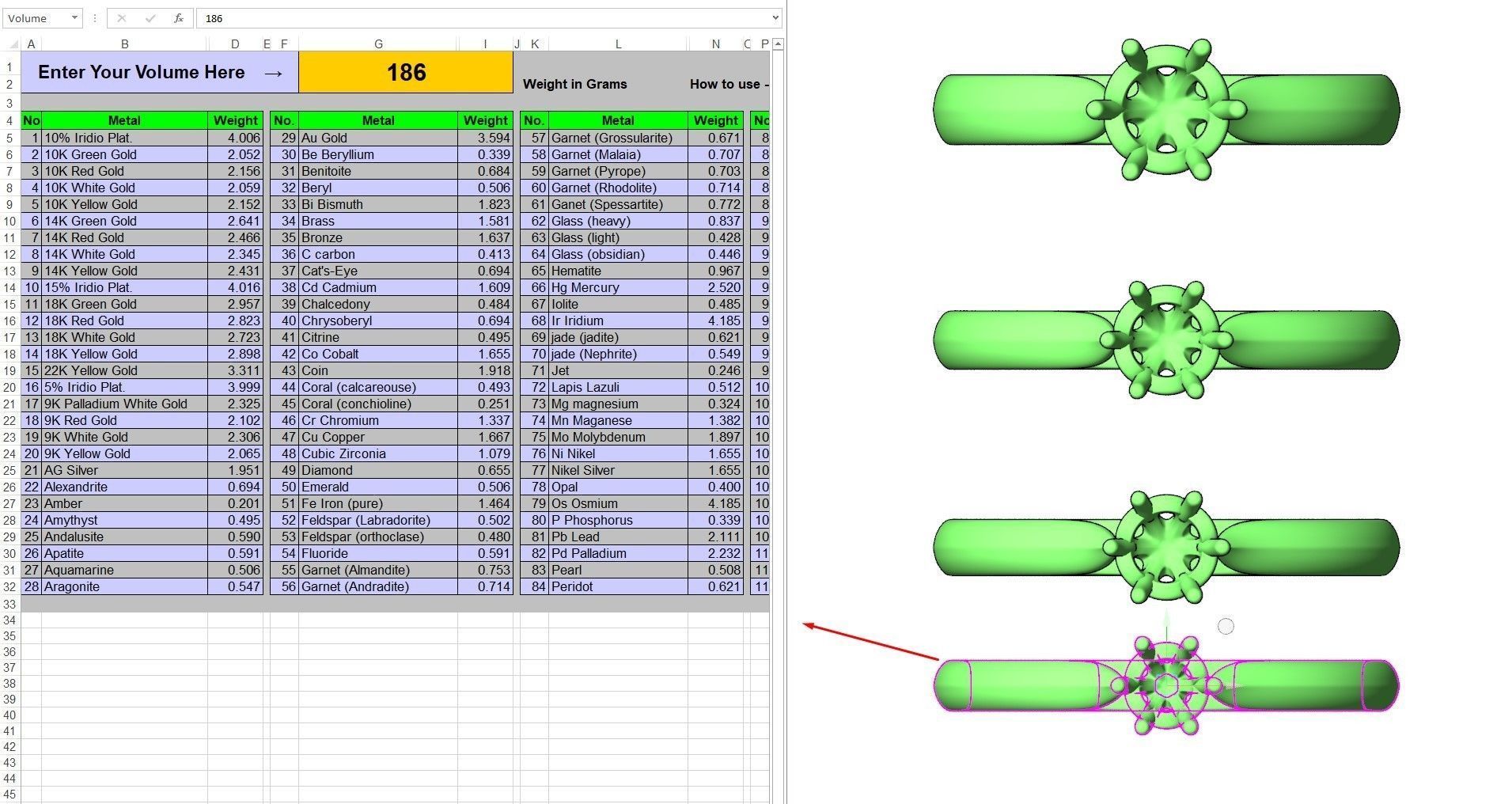
Task: Click the 'Glass (obsidian)' cell
Action: tap(618, 254)
